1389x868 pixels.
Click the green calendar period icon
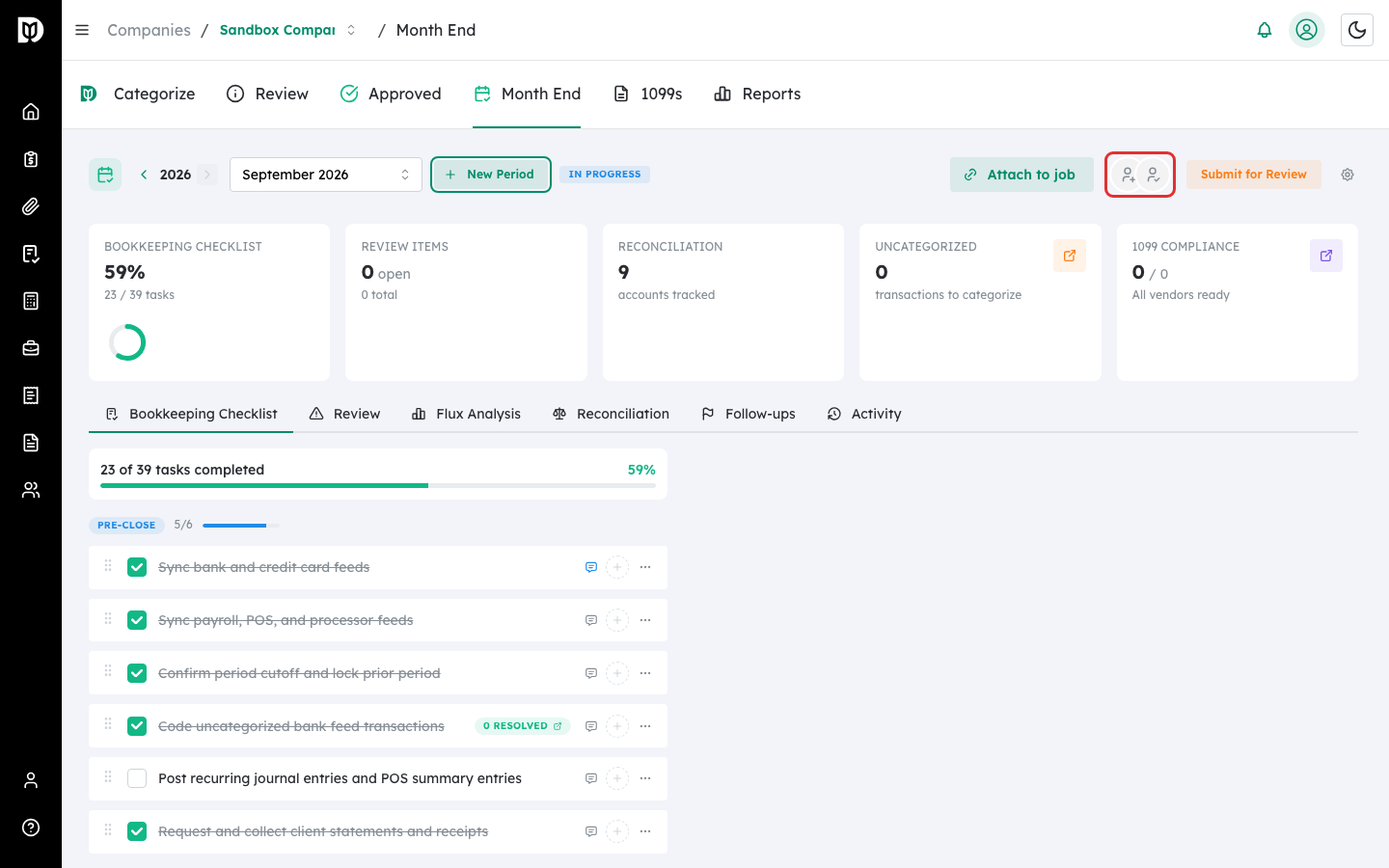pos(105,175)
